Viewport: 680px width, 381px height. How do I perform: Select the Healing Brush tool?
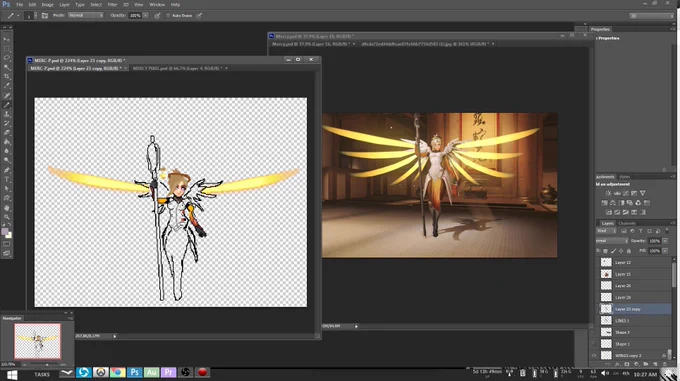(x=7, y=95)
